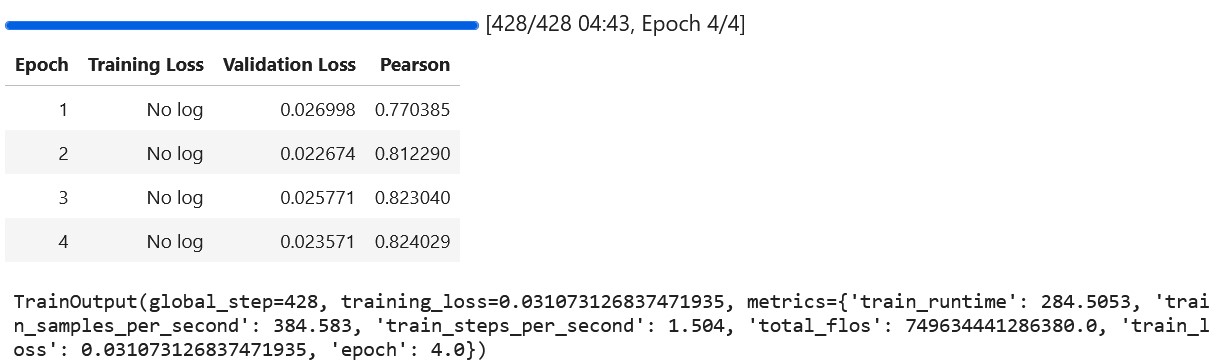Click validation loss value 0.023571
This screenshot has width=1218, height=361.
coord(318,242)
